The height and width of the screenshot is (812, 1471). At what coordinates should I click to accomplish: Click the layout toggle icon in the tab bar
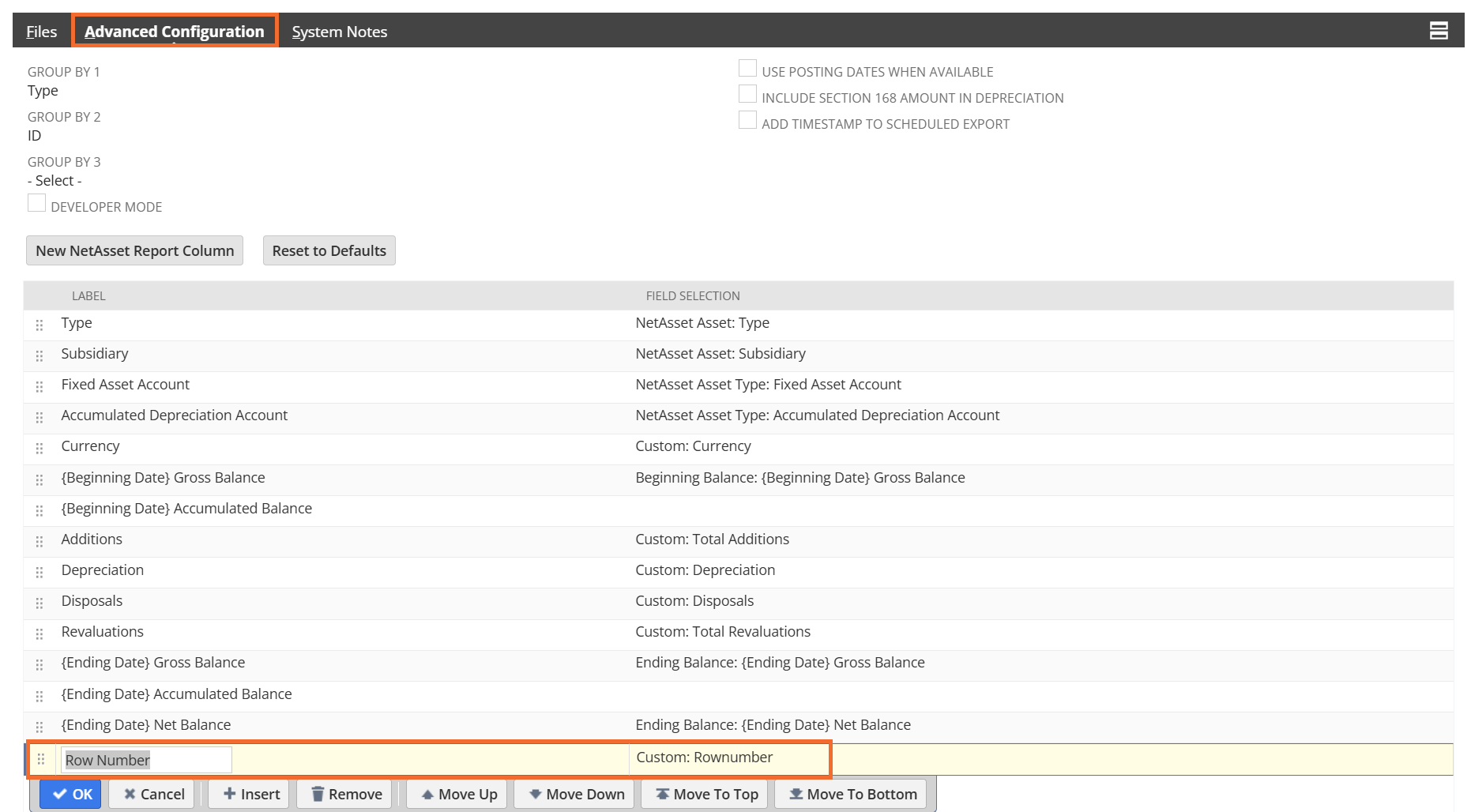1438,31
